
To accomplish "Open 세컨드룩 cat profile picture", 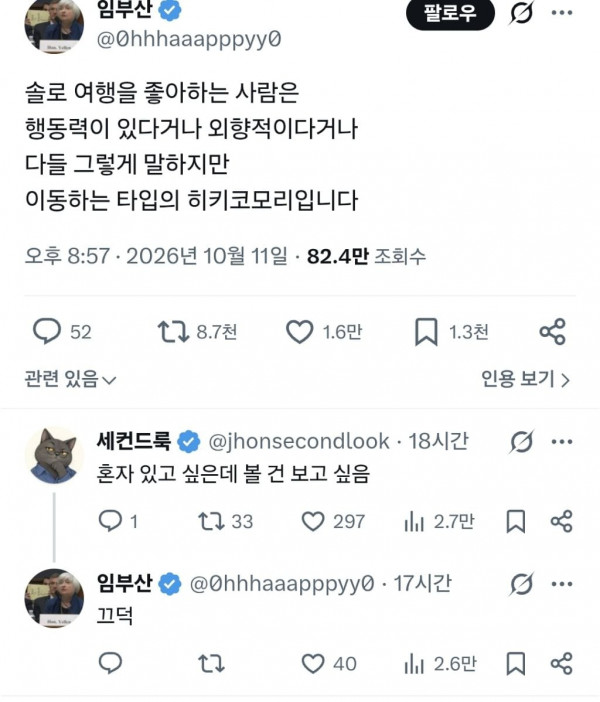I will point(54,456).
